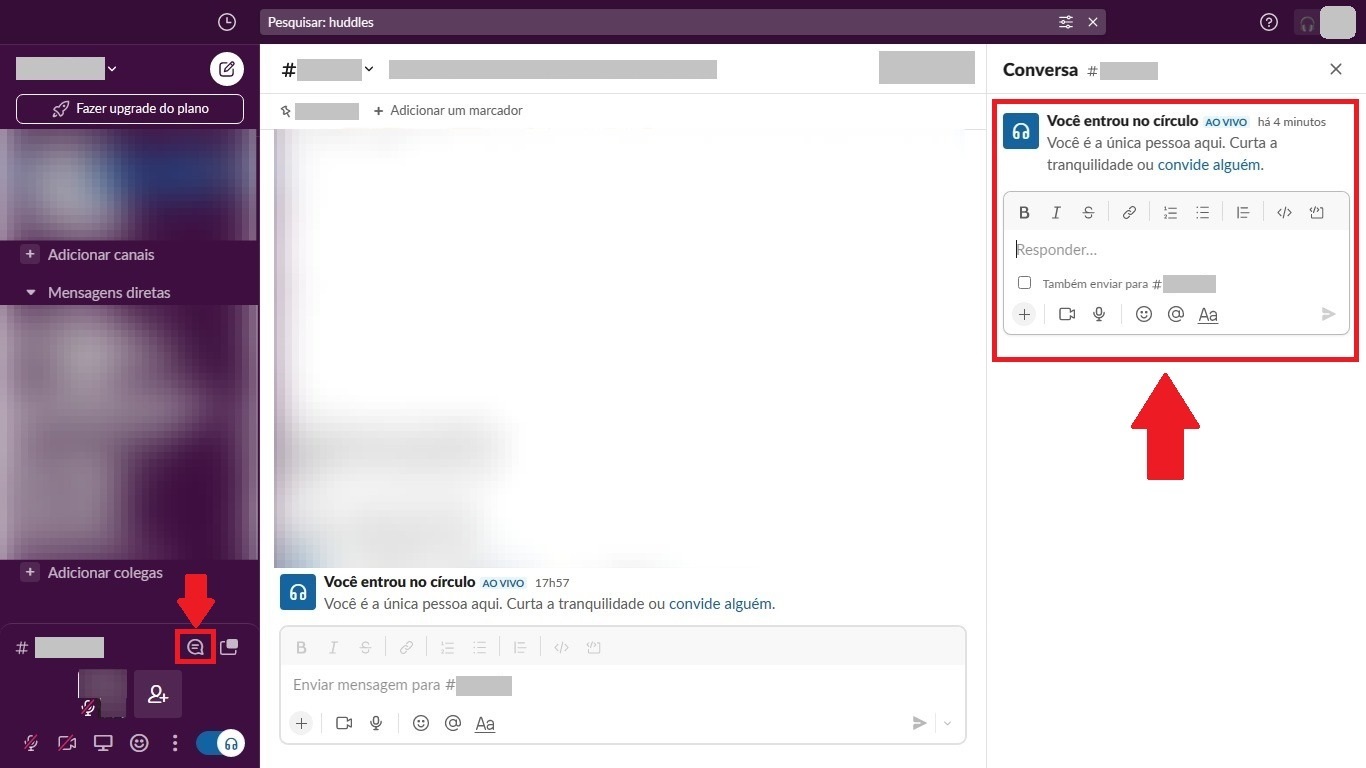Open emoji picker in thread reply
Image resolution: width=1366 pixels, height=768 pixels.
pyautogui.click(x=1144, y=314)
